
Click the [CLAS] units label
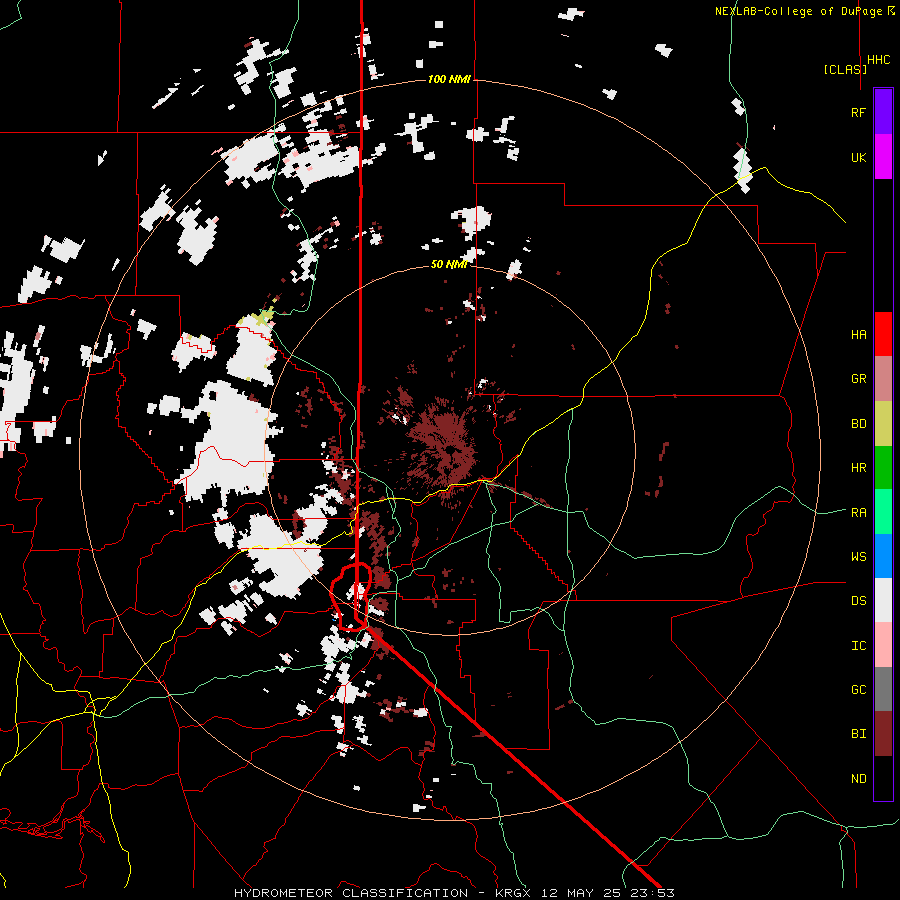[x=845, y=69]
